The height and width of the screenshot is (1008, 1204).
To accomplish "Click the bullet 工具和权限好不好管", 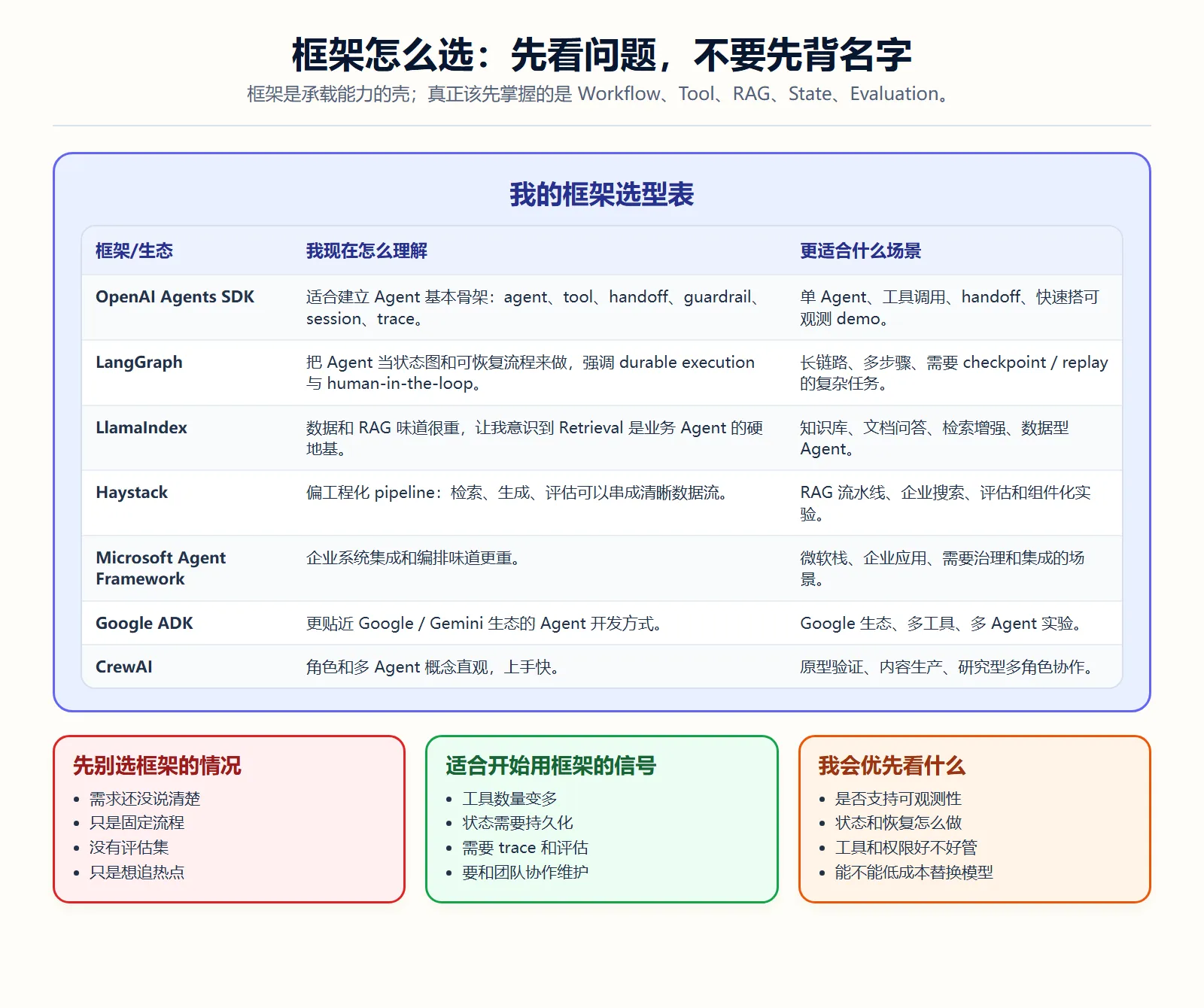I will click(x=906, y=848).
